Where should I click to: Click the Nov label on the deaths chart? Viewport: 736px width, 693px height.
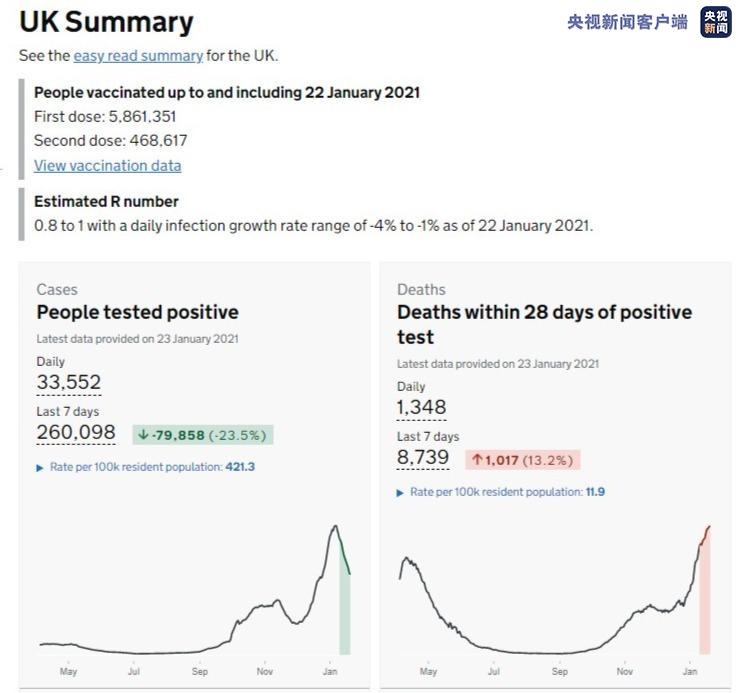[625, 671]
